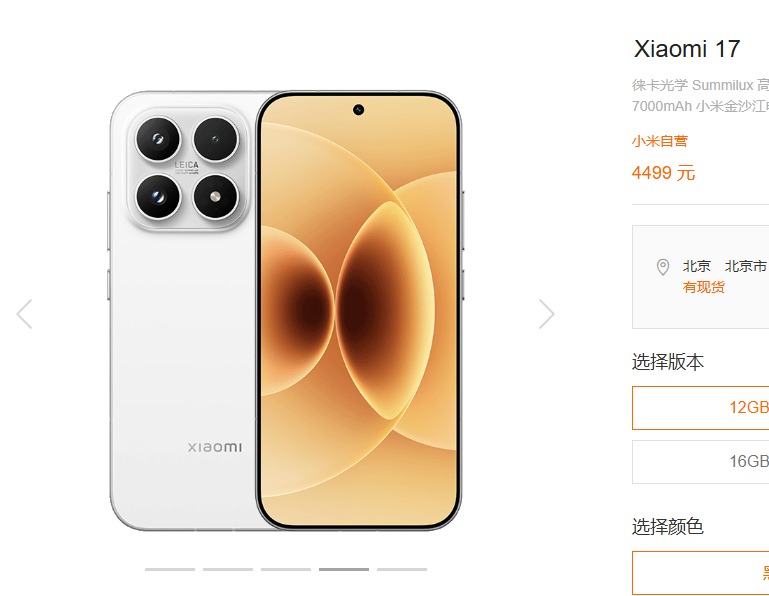Image resolution: width=769 pixels, height=596 pixels.
Task: Go to the second carousel indicator
Action: pyautogui.click(x=228, y=570)
